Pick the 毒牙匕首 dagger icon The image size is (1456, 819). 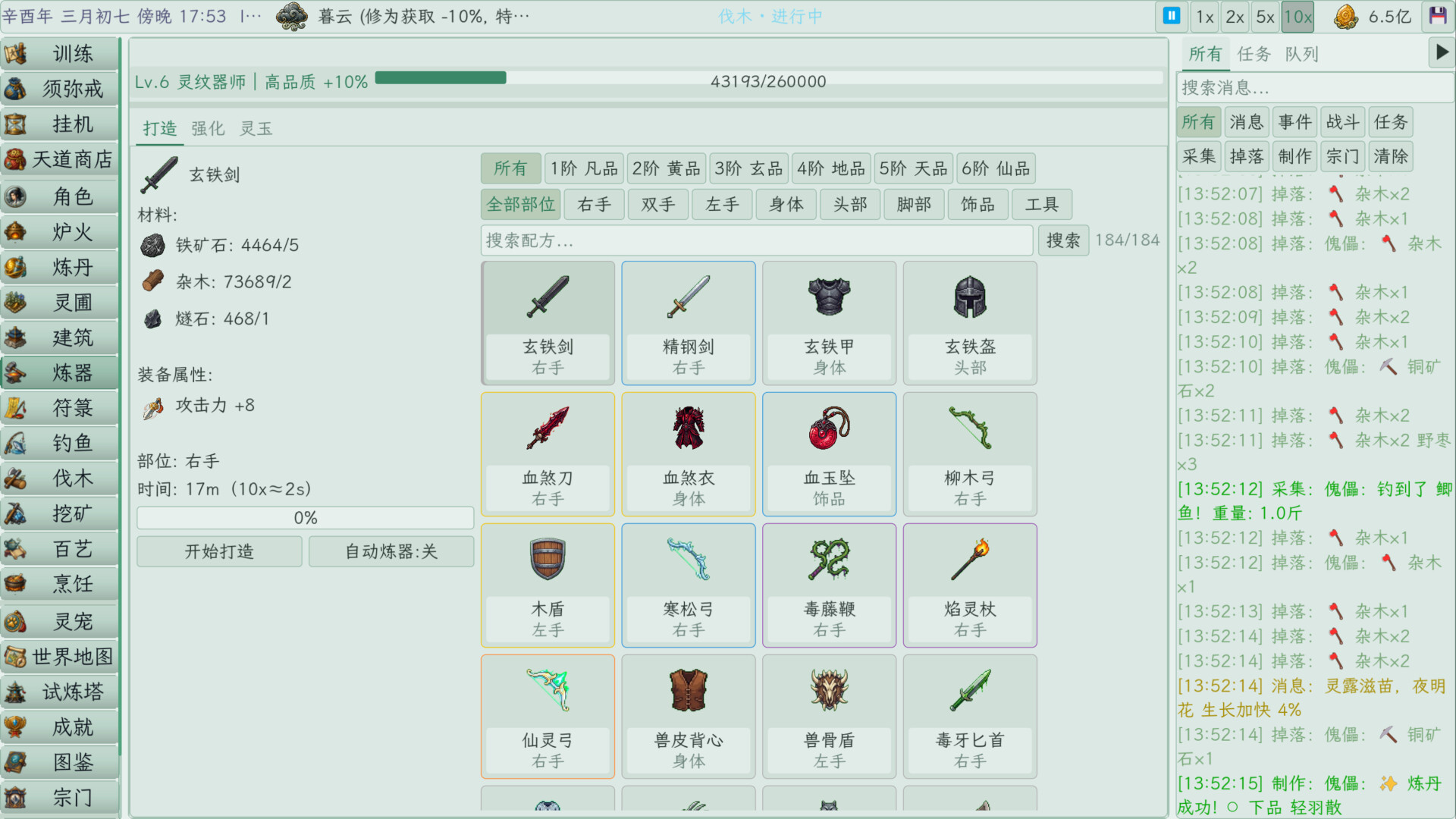coord(970,691)
